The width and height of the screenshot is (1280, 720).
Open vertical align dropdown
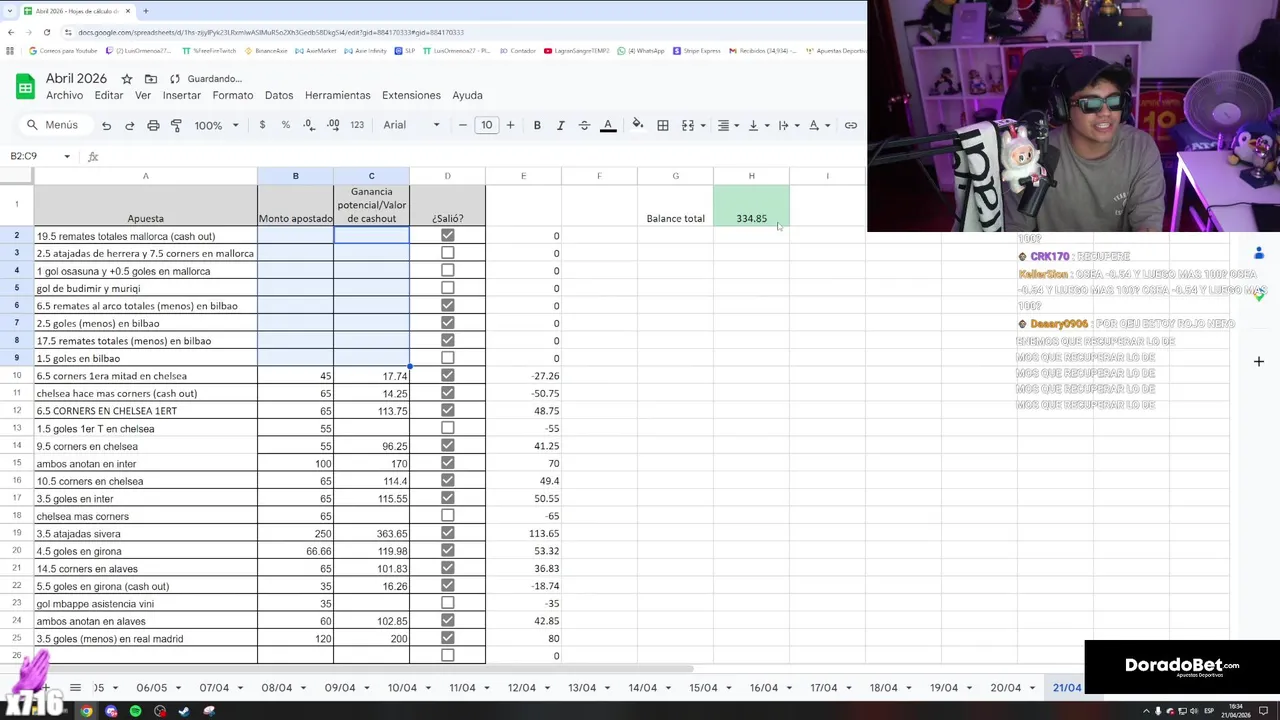tap(757, 125)
